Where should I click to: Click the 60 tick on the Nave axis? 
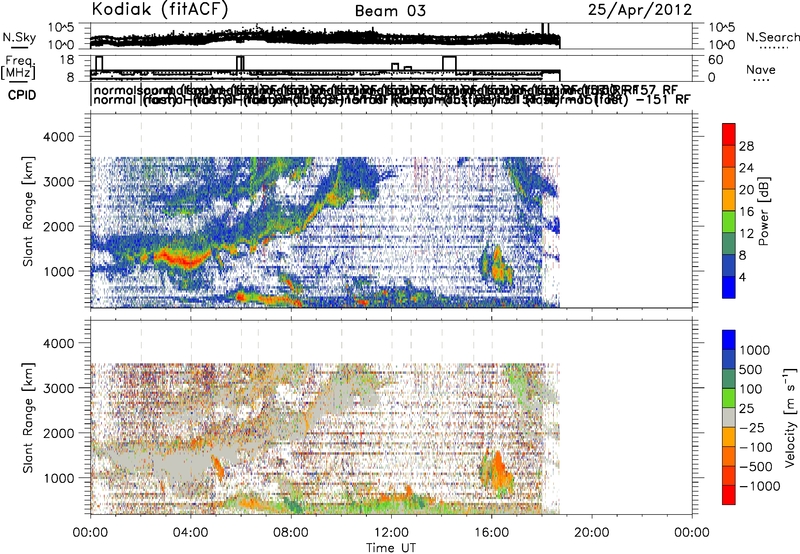[x=716, y=60]
